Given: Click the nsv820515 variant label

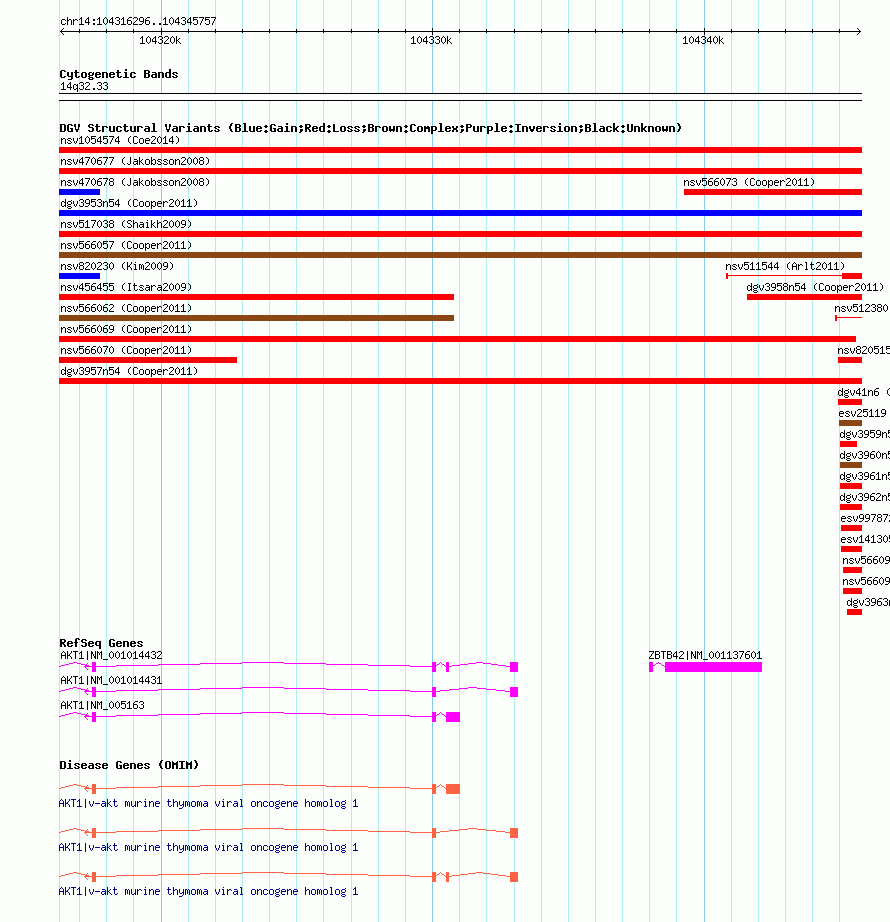Looking at the screenshot, I should click(864, 350).
